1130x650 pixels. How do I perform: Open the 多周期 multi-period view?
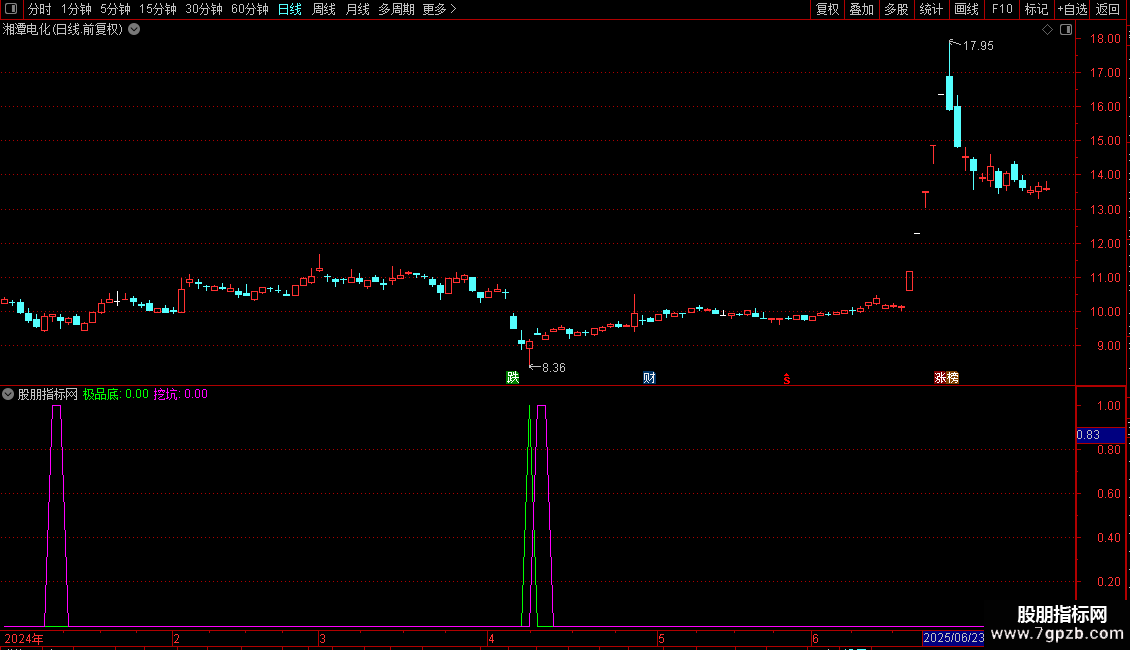point(396,9)
